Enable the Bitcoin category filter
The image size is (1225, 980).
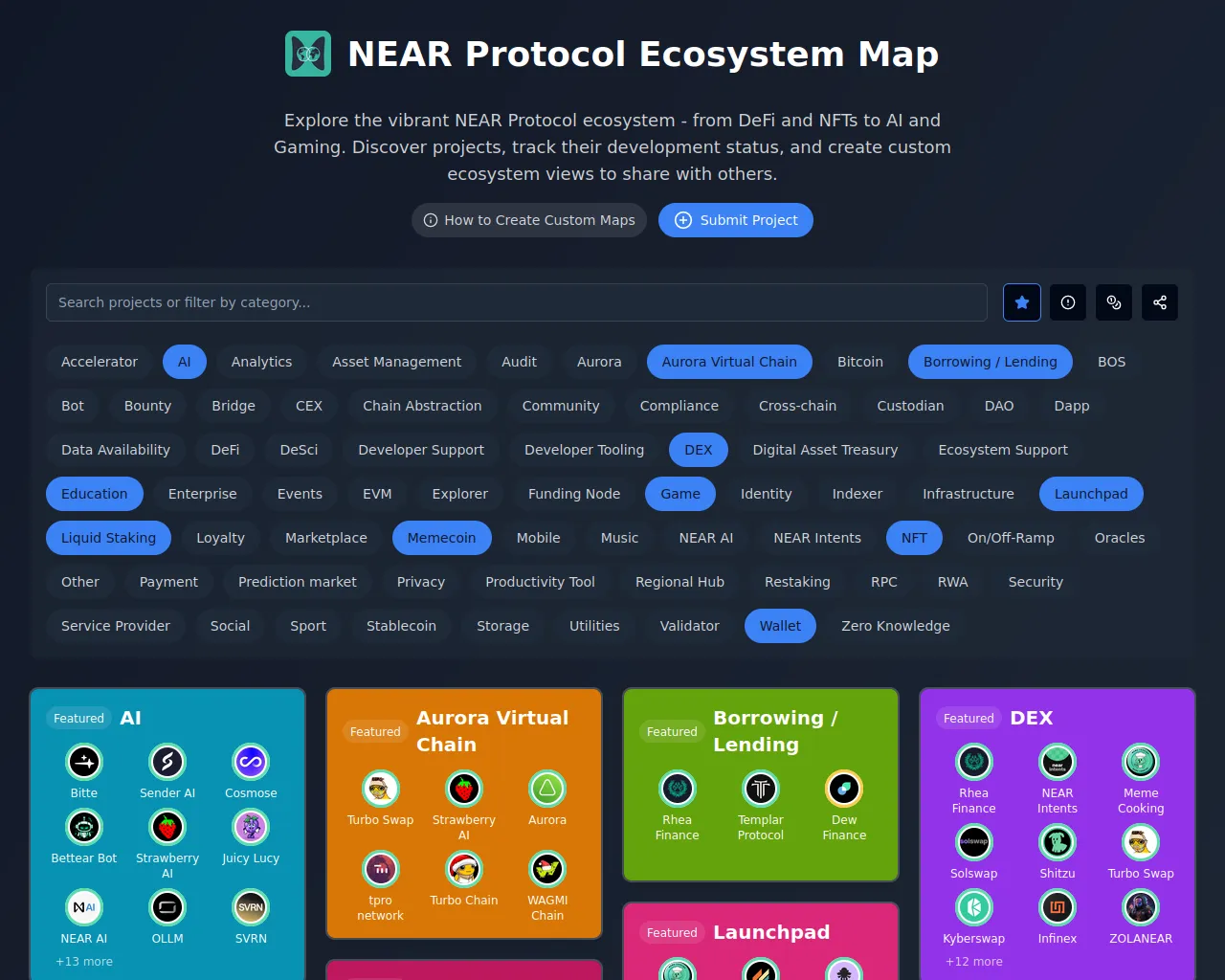coord(860,362)
